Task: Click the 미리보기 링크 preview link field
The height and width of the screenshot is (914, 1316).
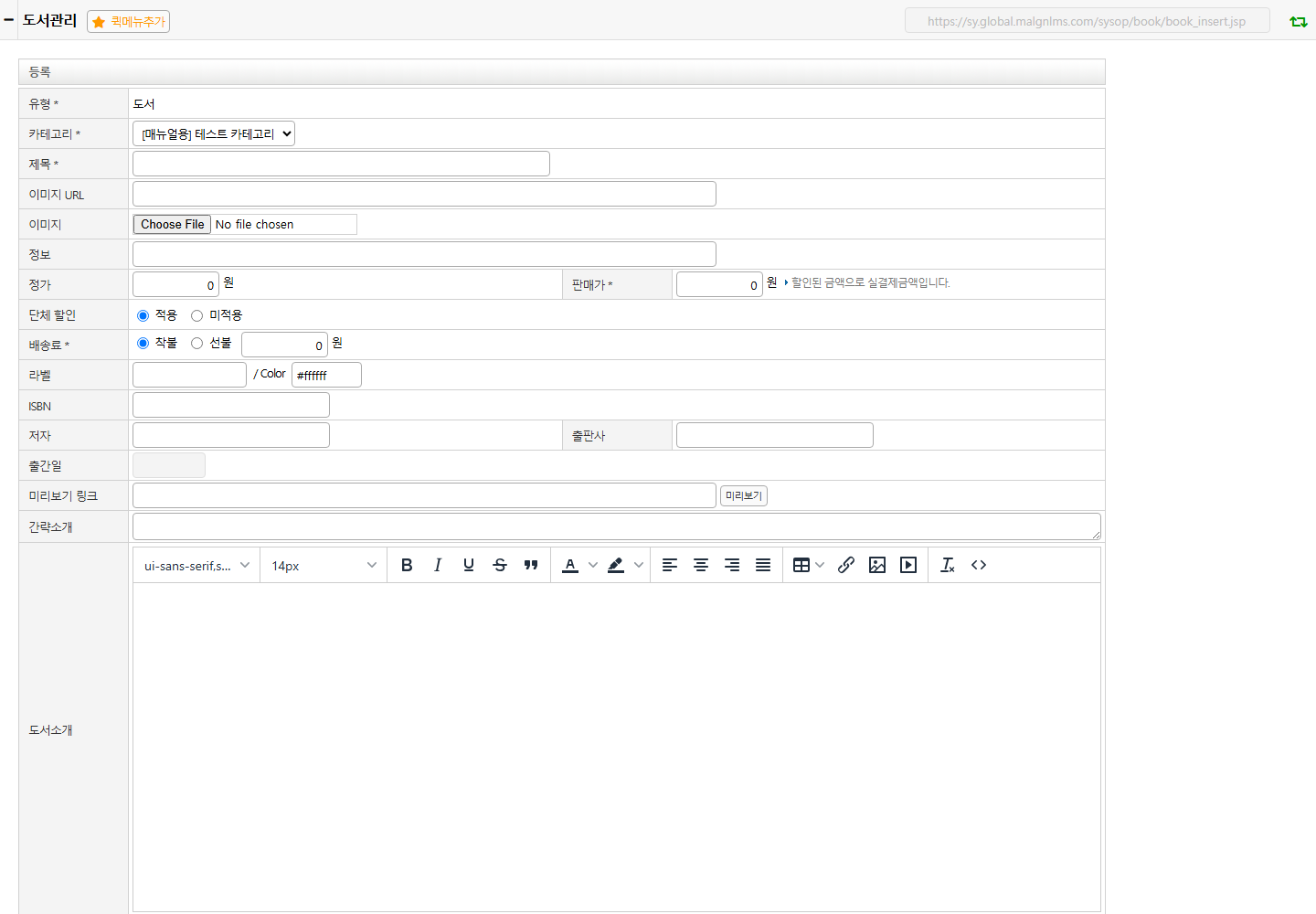Action: coord(424,495)
